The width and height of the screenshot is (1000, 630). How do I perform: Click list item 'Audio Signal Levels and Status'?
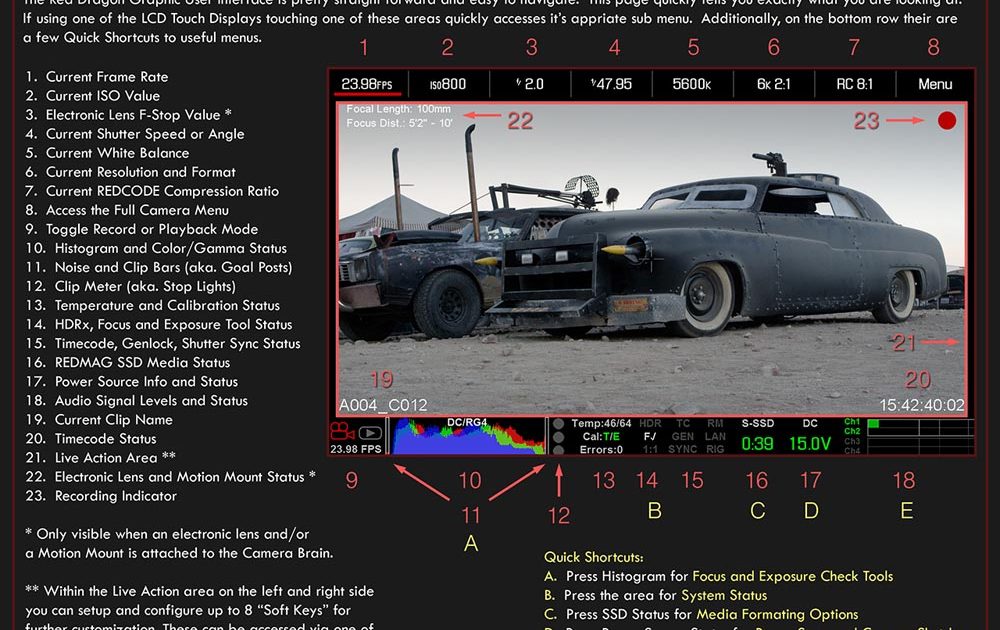point(151,401)
